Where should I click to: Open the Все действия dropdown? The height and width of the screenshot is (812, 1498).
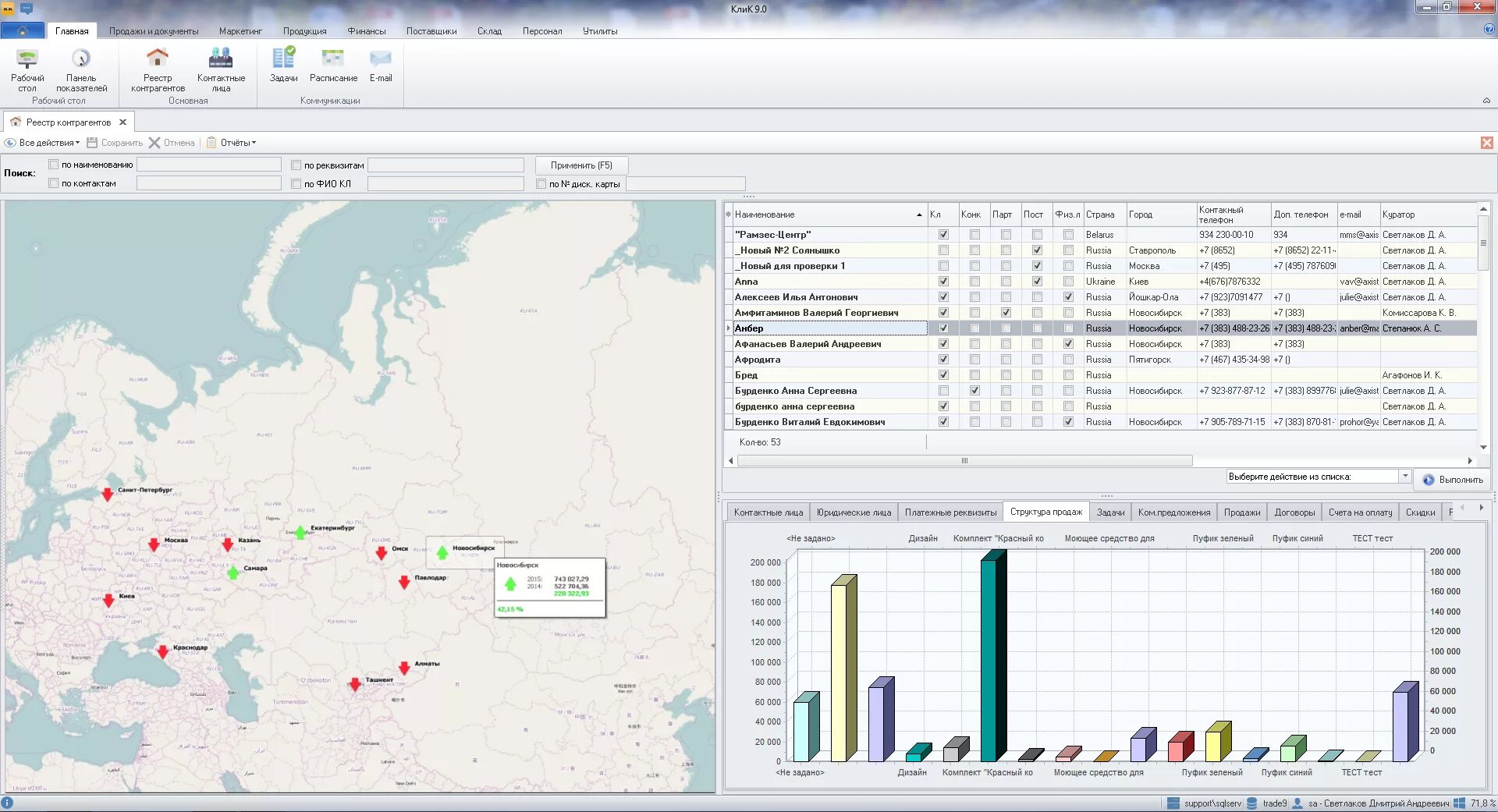(43, 143)
